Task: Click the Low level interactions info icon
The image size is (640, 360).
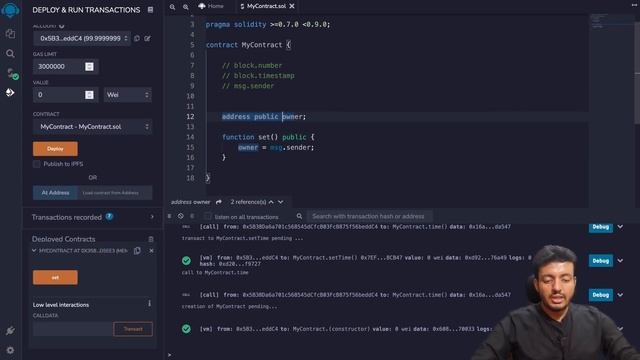Action: [x=149, y=304]
